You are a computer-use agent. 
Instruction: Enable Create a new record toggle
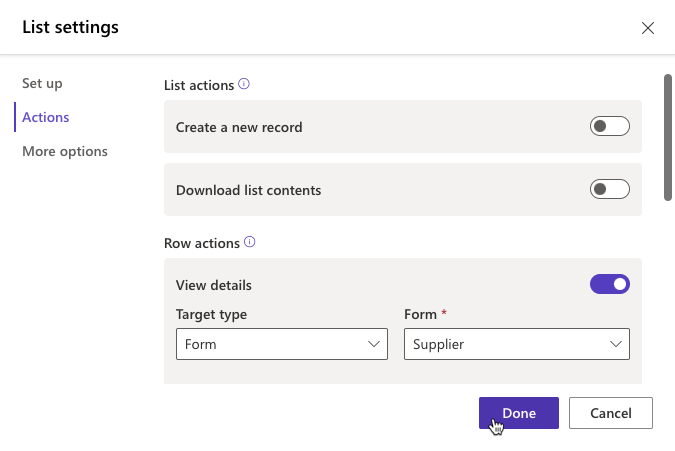610,126
